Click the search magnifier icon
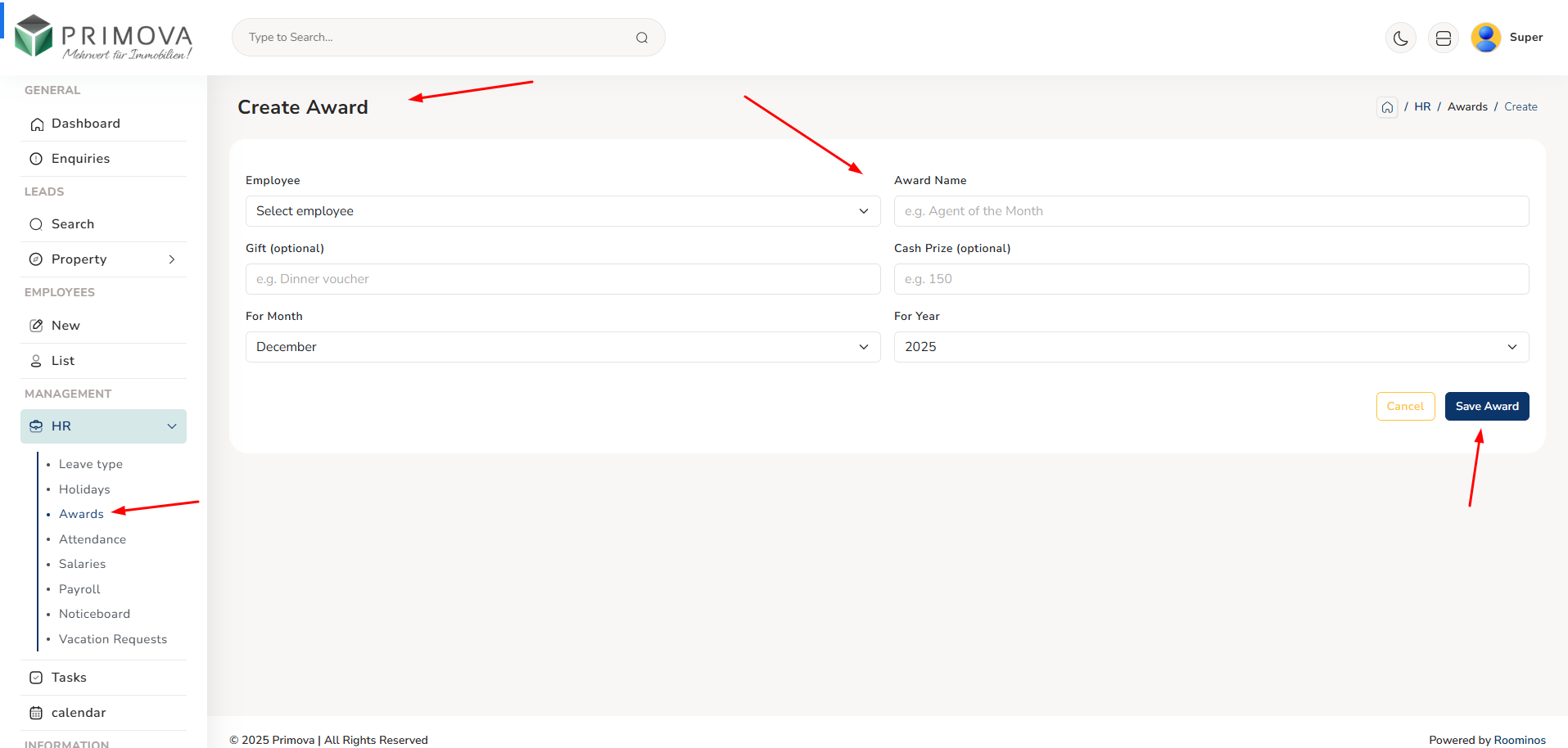 click(x=642, y=38)
